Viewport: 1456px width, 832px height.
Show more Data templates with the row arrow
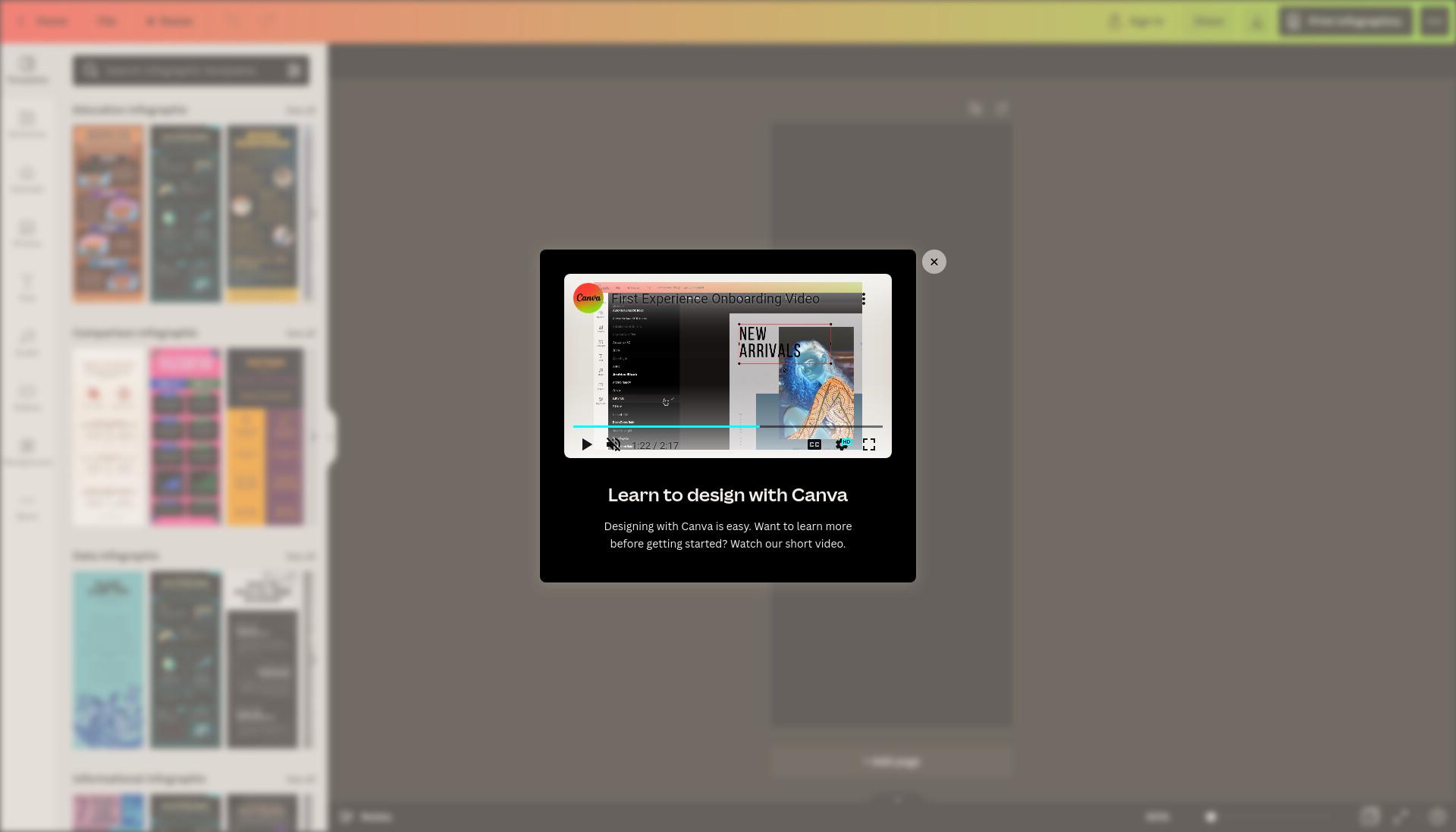pyautogui.click(x=312, y=660)
